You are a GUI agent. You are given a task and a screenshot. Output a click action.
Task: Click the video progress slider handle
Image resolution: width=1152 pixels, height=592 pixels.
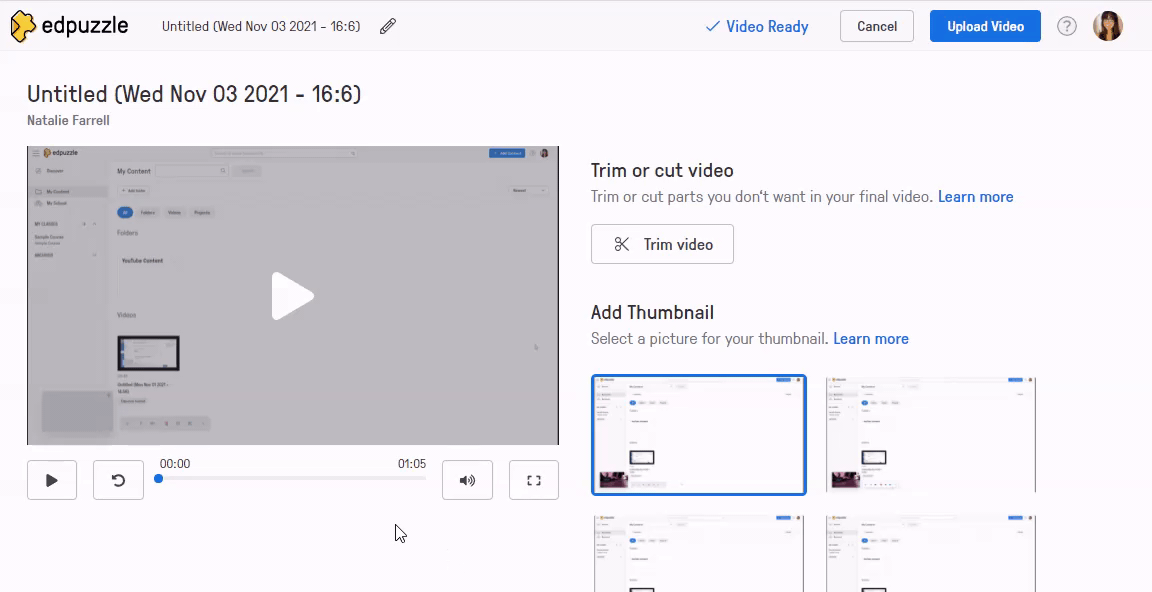(x=159, y=478)
